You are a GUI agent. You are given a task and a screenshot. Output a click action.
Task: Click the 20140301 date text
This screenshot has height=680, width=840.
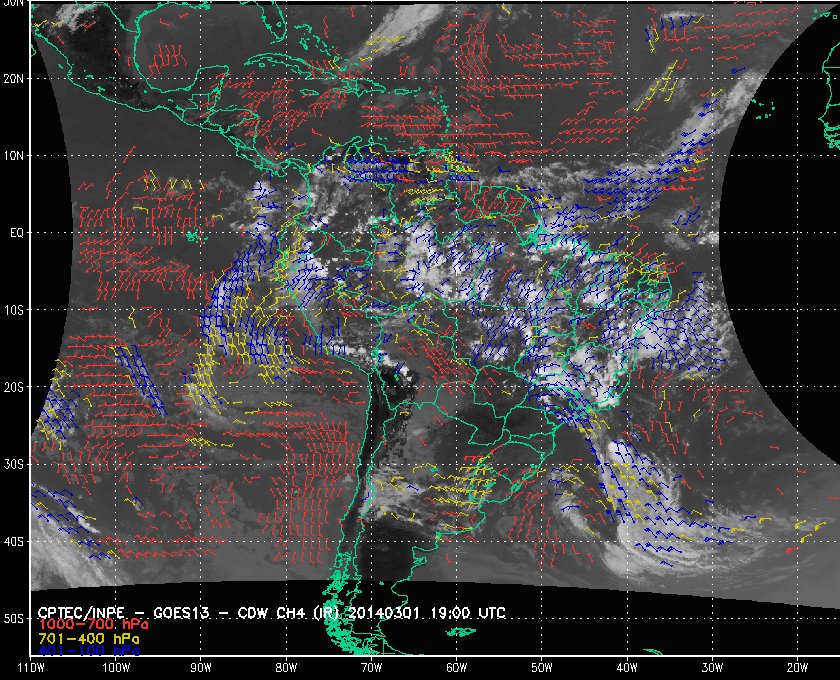385,613
